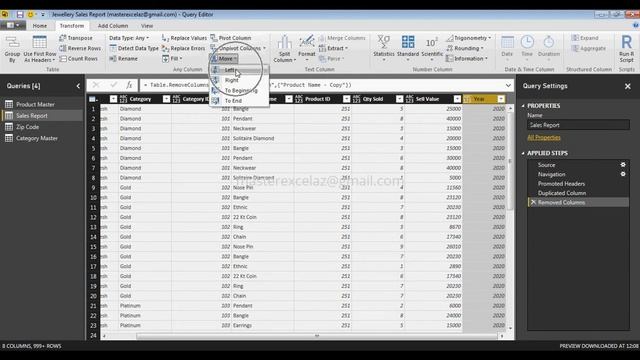The width and height of the screenshot is (640, 360).
Task: Click Detect Data Type
Action: pyautogui.click(x=134, y=48)
